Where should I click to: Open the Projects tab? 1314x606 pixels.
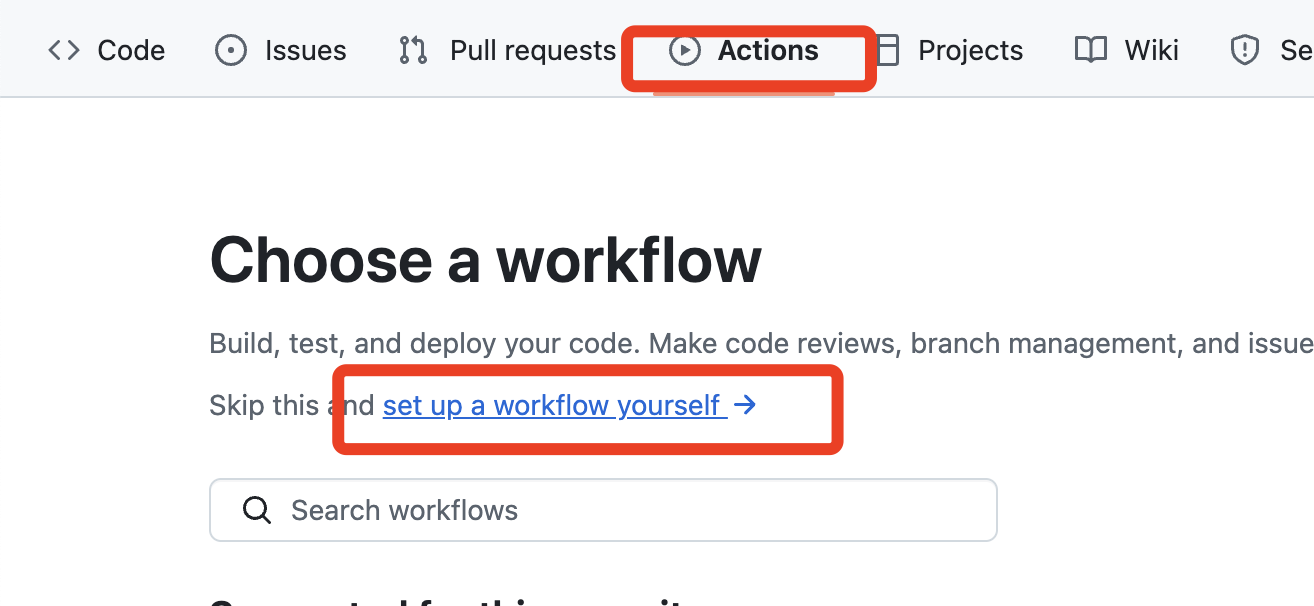970,50
